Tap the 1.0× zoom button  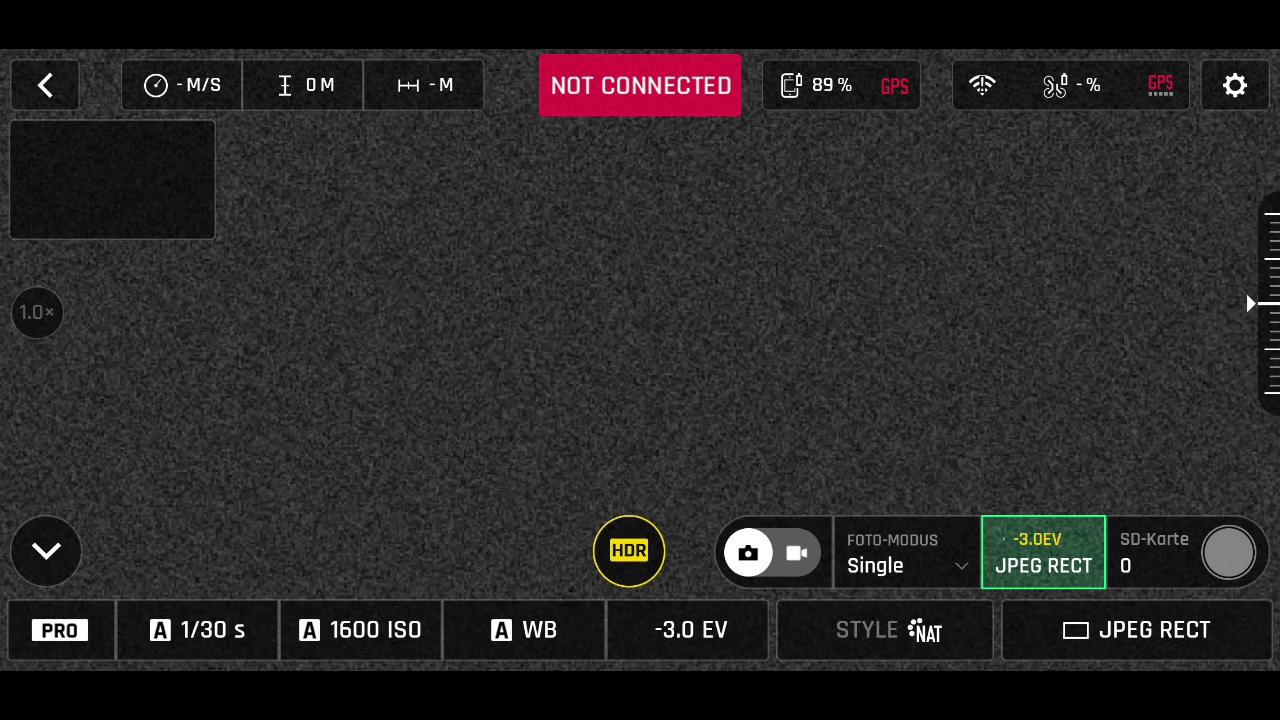(x=37, y=312)
